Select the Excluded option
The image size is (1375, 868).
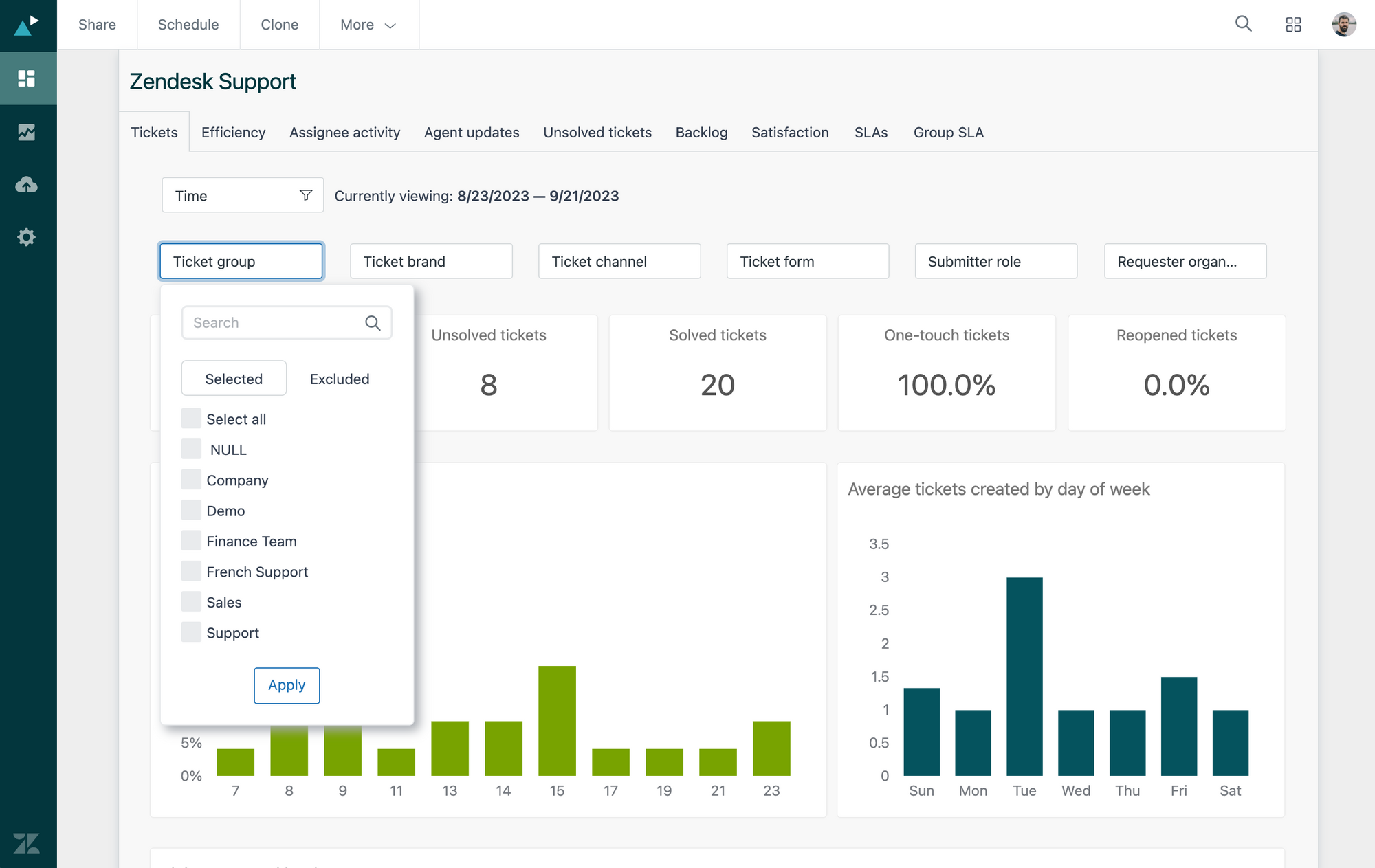click(x=339, y=379)
